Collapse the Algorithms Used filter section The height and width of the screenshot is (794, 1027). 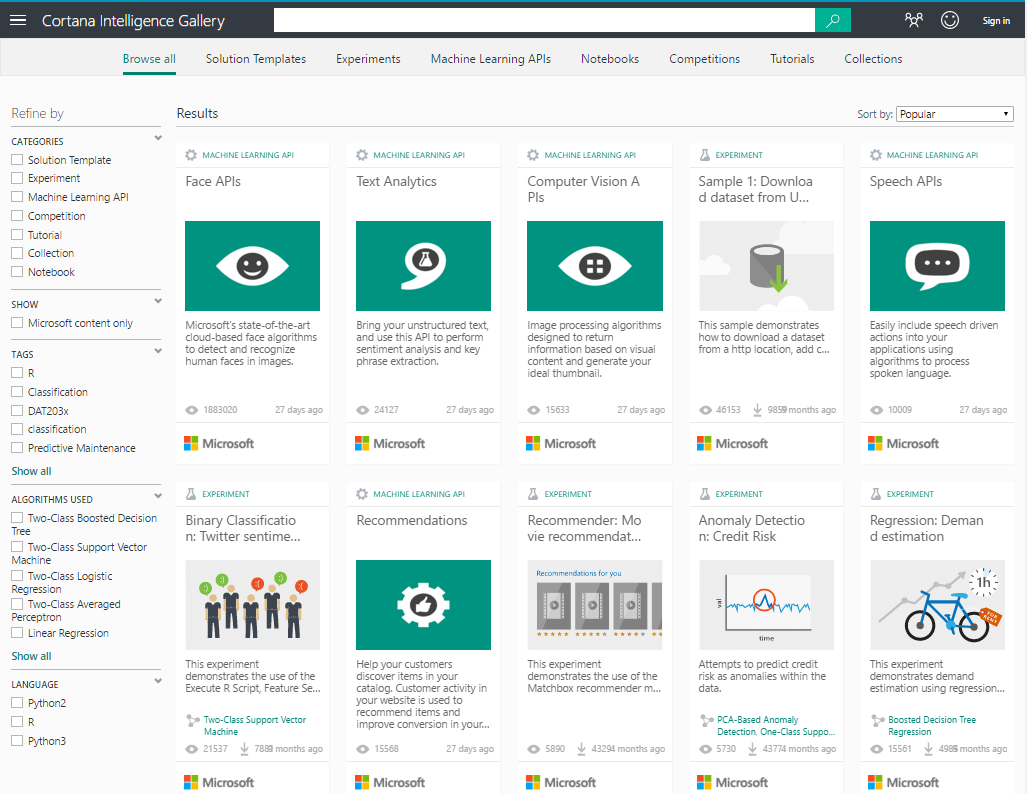point(158,496)
